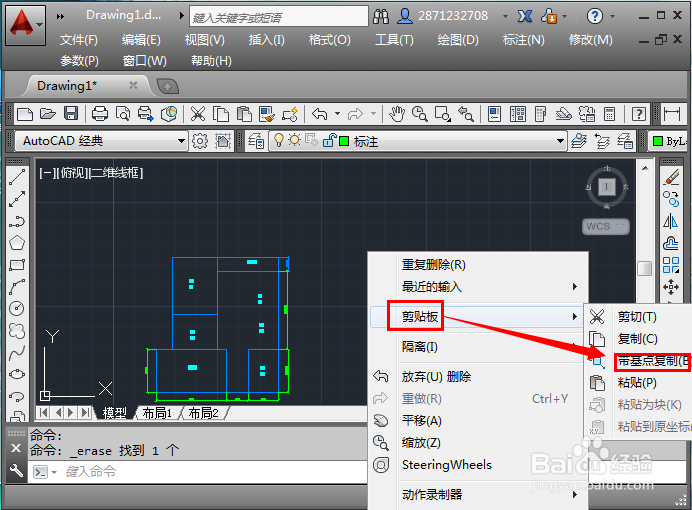This screenshot has width=692, height=510.
Task: Click the viewport label [二维线框] visual style
Action: pyautogui.click(x=116, y=173)
